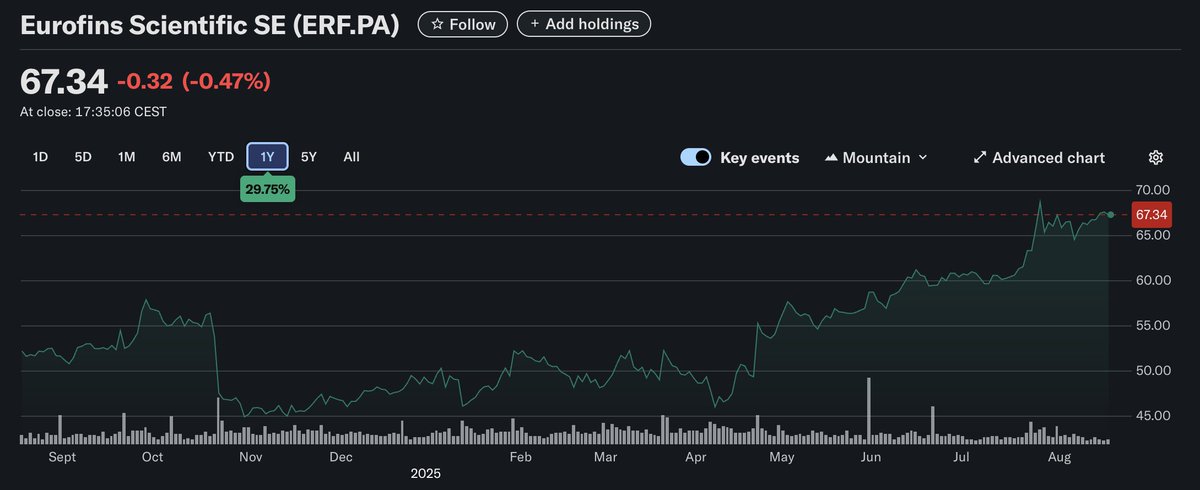Image resolution: width=1200 pixels, height=490 pixels.
Task: Click the current price 67.34 heading
Action: coord(63,81)
